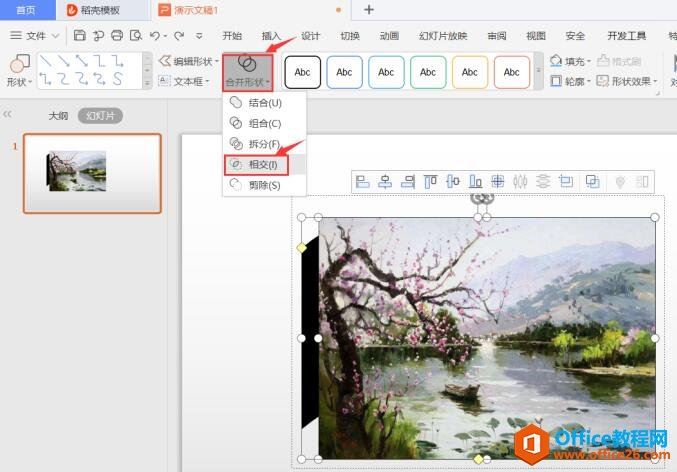Open the 插入 Insert ribbon tab

271,36
